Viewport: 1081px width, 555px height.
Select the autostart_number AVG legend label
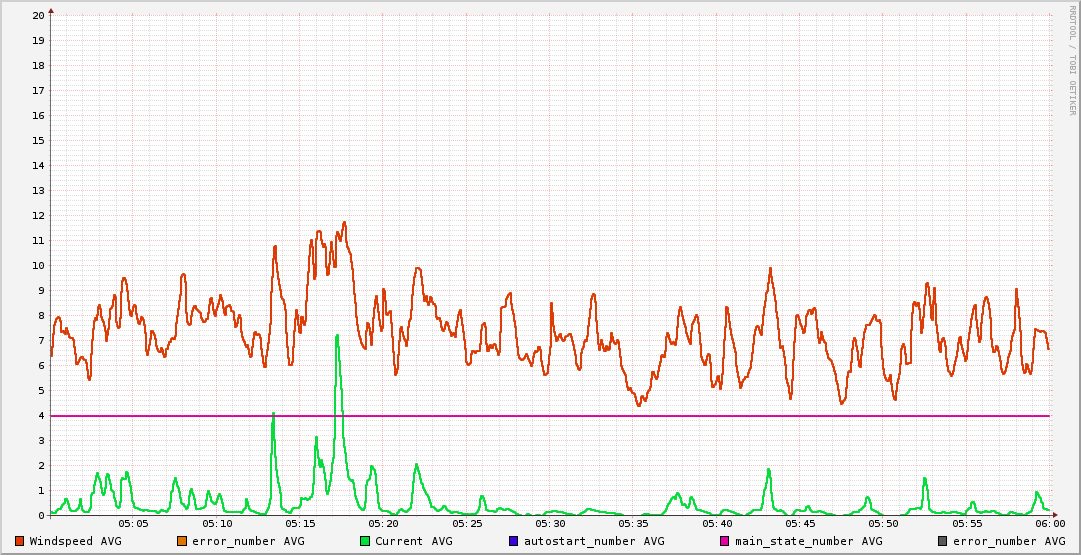tap(594, 541)
